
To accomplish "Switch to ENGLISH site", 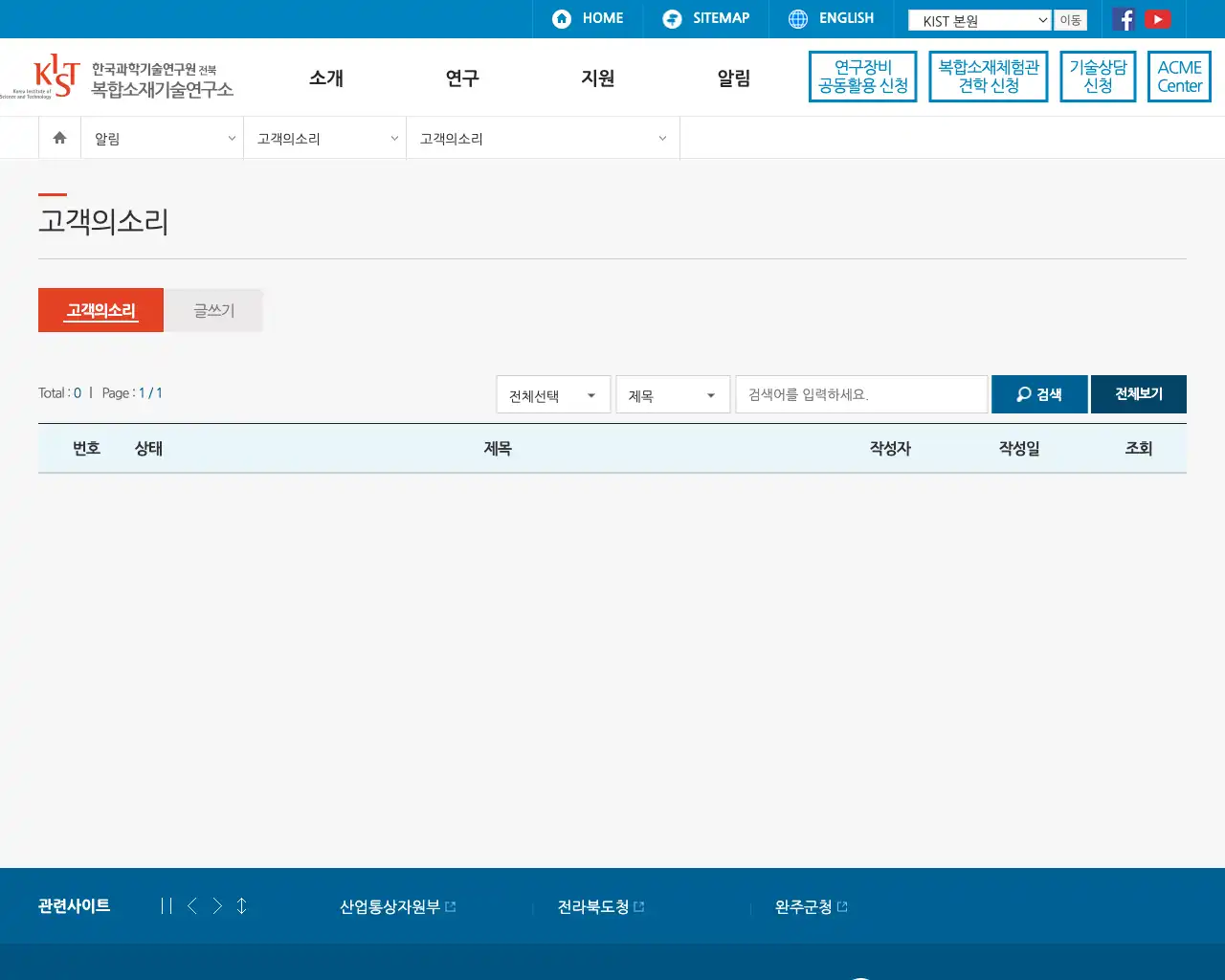I will tap(831, 18).
